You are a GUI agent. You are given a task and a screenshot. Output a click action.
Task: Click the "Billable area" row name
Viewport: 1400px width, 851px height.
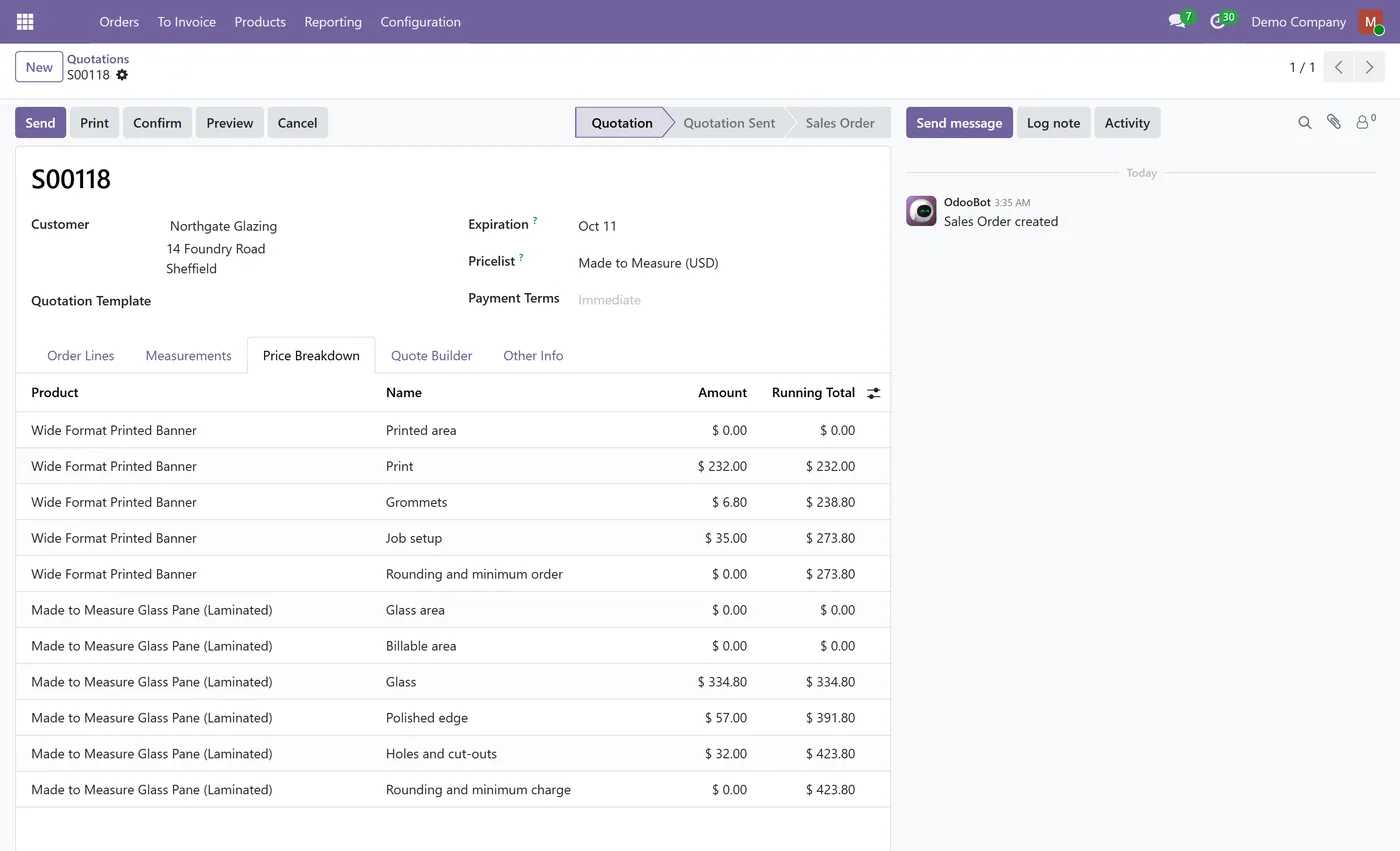(x=421, y=646)
